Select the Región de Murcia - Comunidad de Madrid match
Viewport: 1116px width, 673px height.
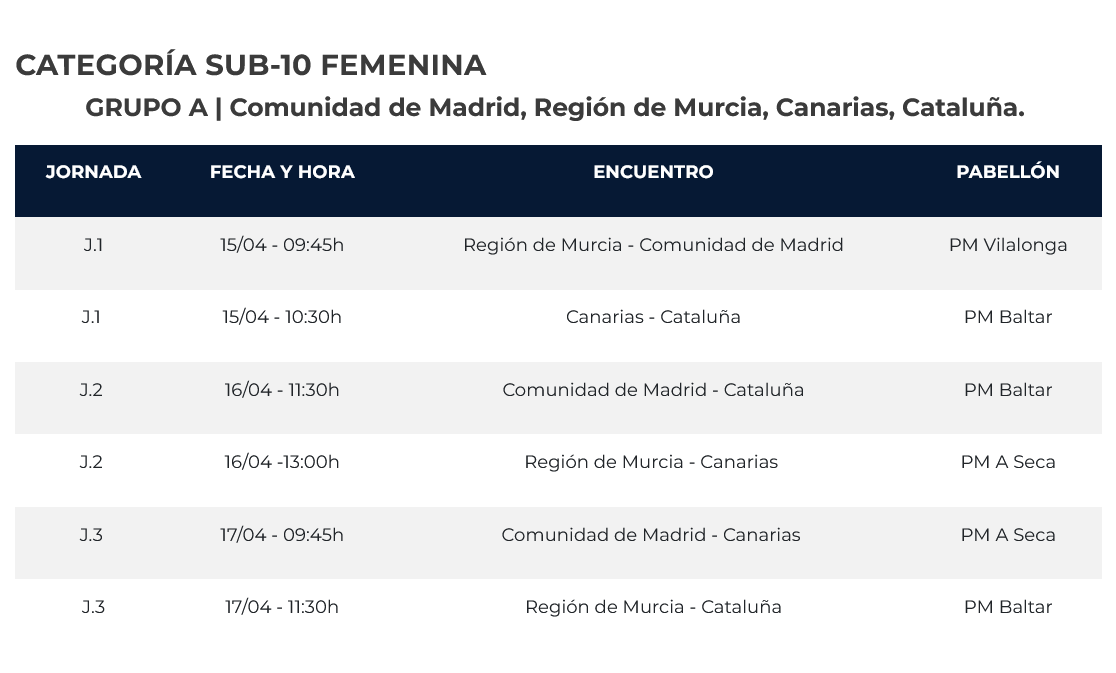coord(653,245)
